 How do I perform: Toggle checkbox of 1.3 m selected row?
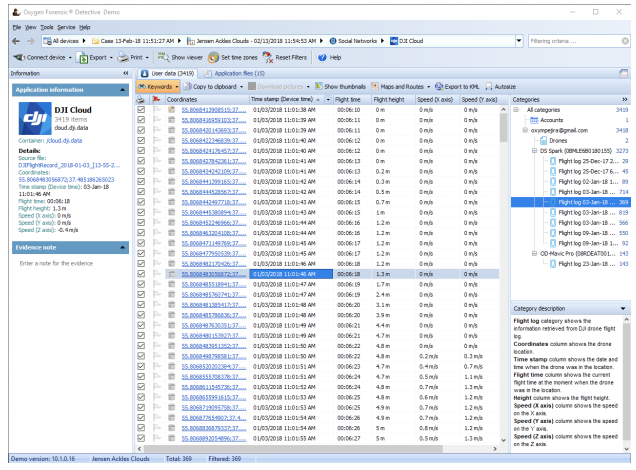141,274
